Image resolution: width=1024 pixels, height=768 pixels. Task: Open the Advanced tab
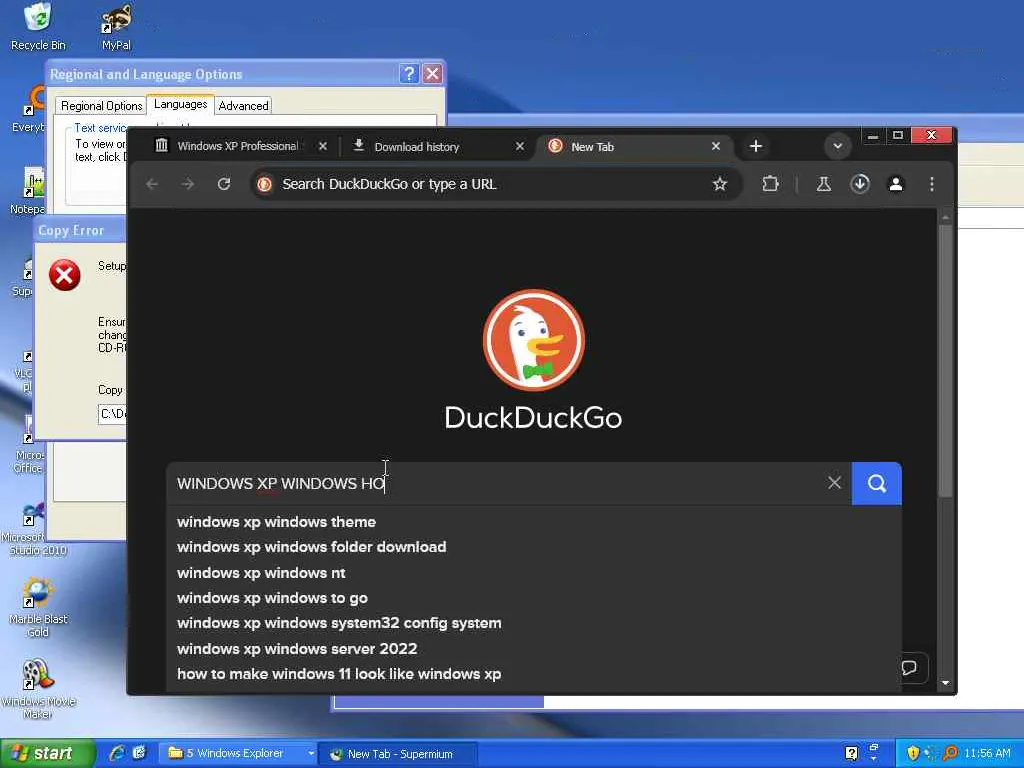pyautogui.click(x=243, y=106)
